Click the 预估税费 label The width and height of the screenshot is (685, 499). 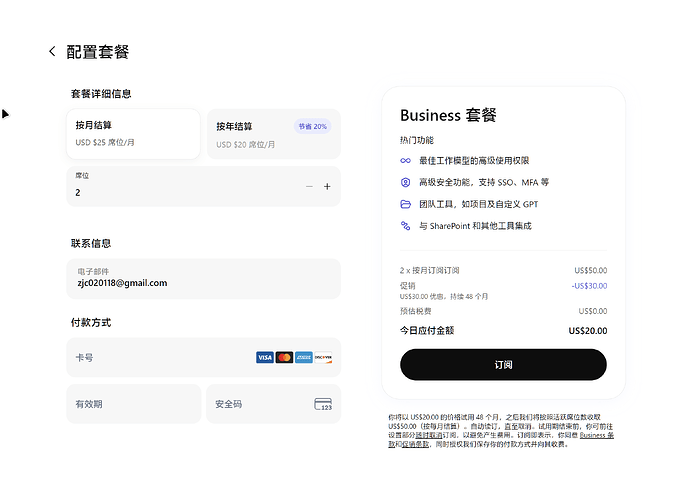click(x=415, y=311)
